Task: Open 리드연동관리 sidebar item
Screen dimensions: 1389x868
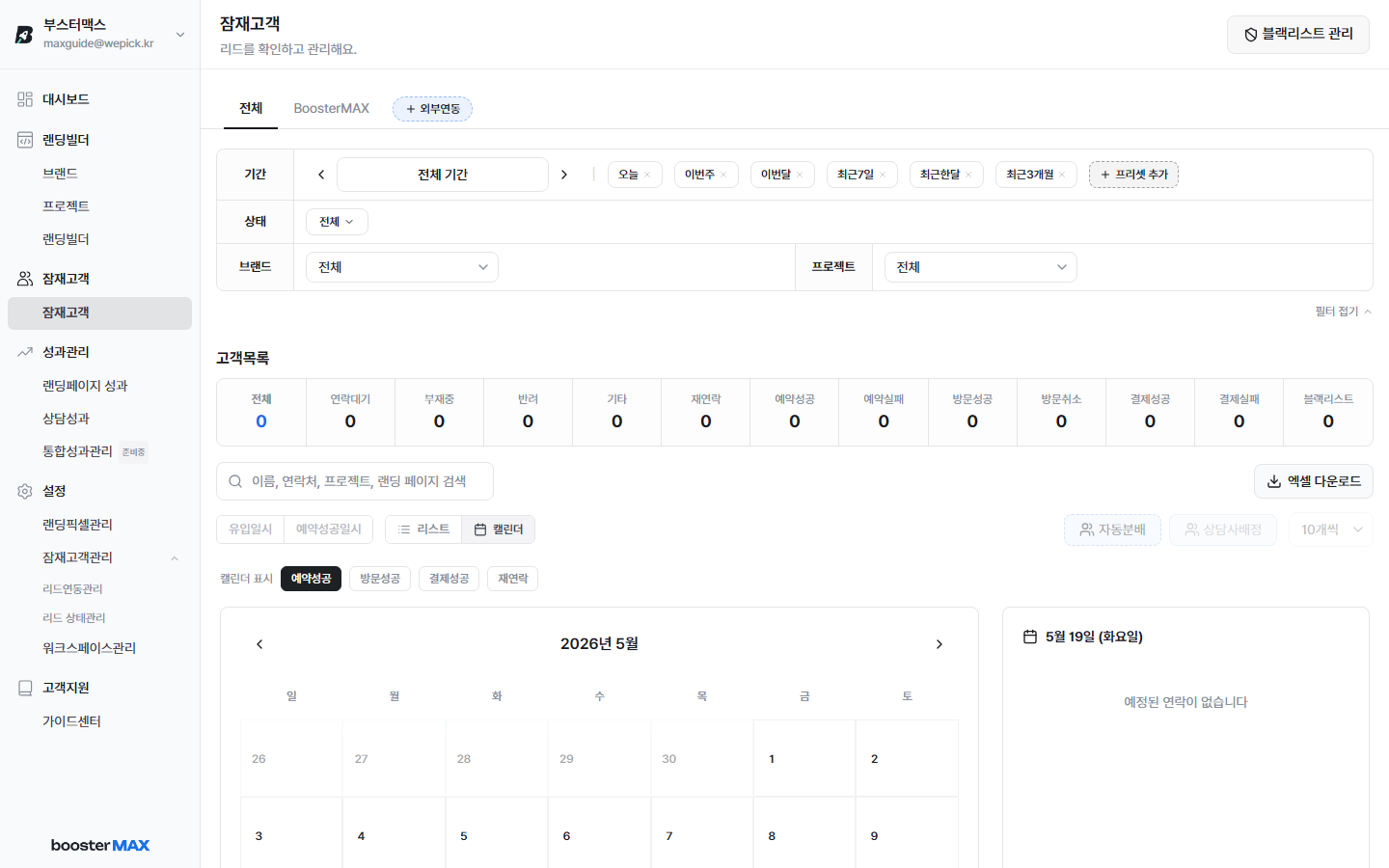Action: [72, 589]
